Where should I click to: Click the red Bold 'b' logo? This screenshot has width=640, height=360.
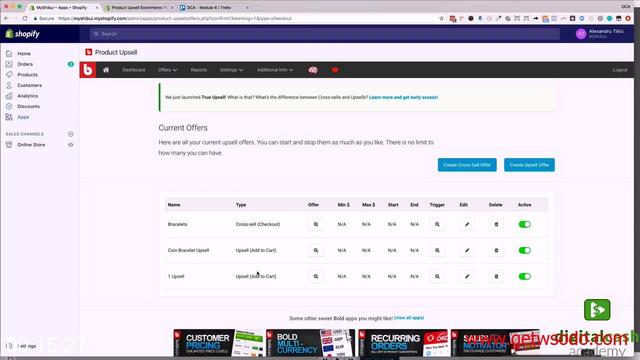tap(88, 70)
